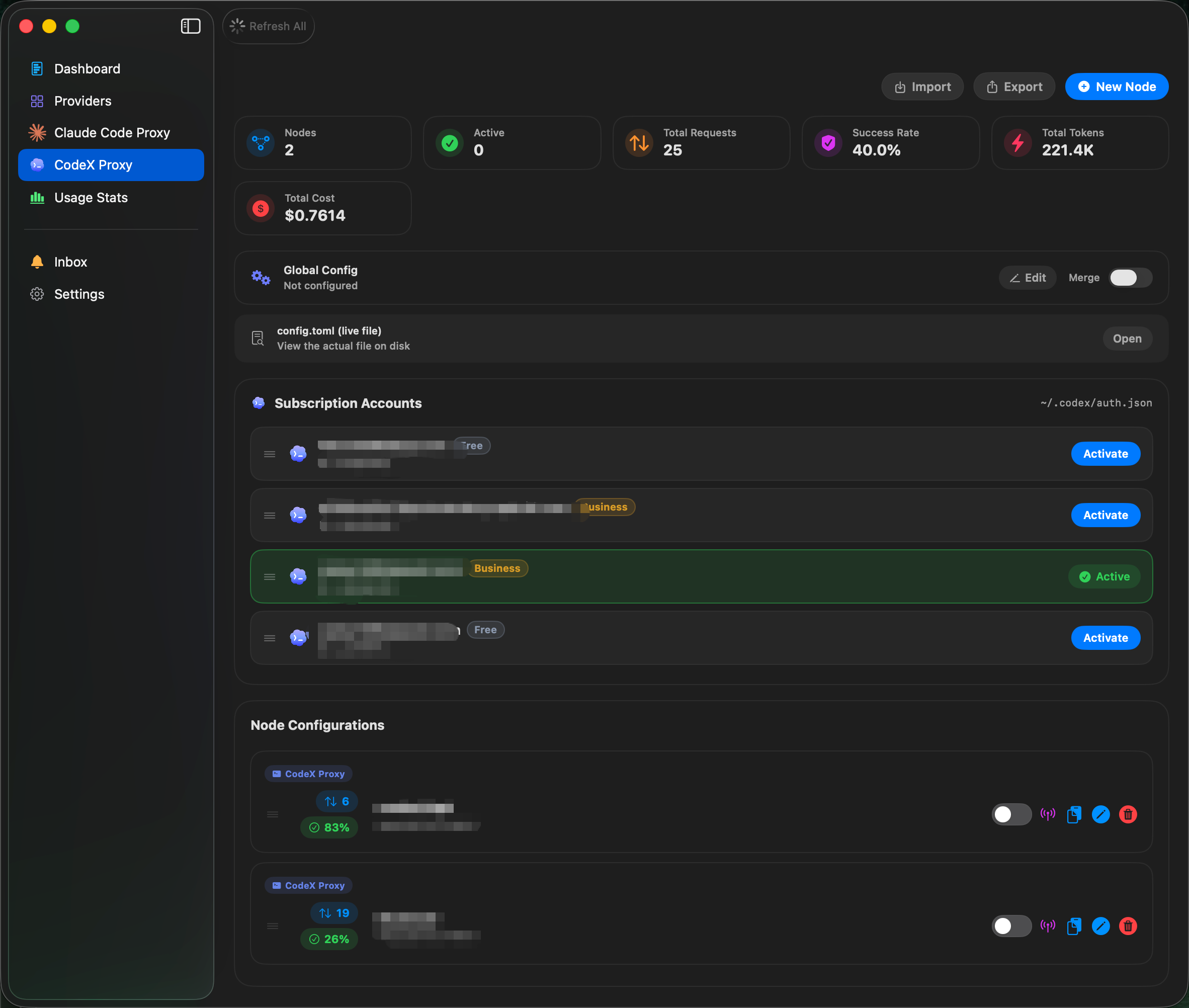The width and height of the screenshot is (1189, 1008).
Task: Click the 6 requests badge
Action: pyautogui.click(x=336, y=802)
